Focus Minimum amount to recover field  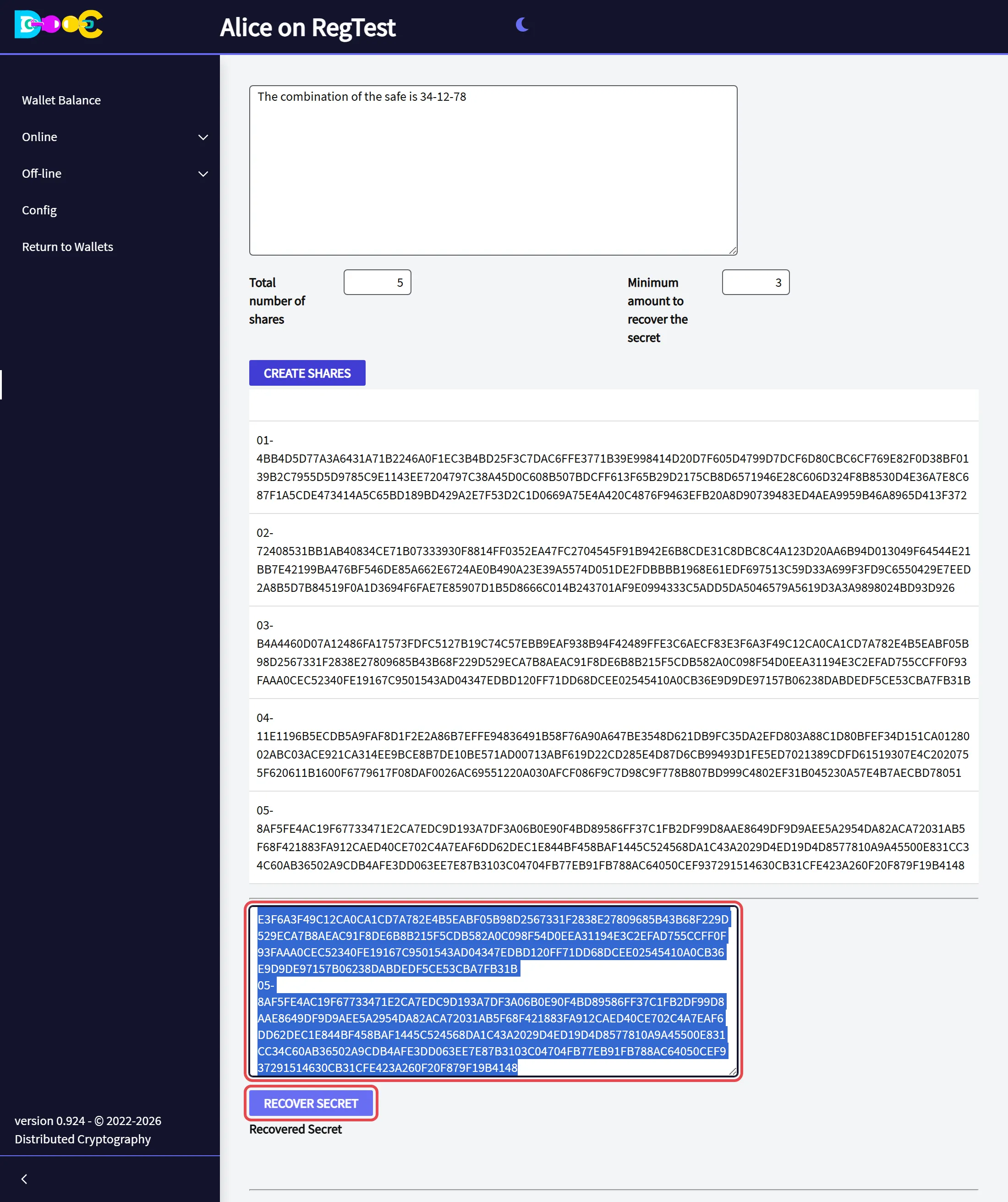point(756,282)
